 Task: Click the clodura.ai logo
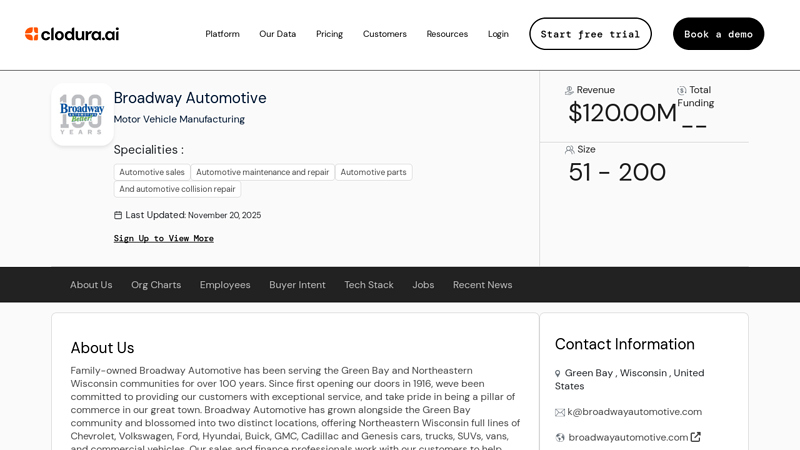tap(72, 34)
